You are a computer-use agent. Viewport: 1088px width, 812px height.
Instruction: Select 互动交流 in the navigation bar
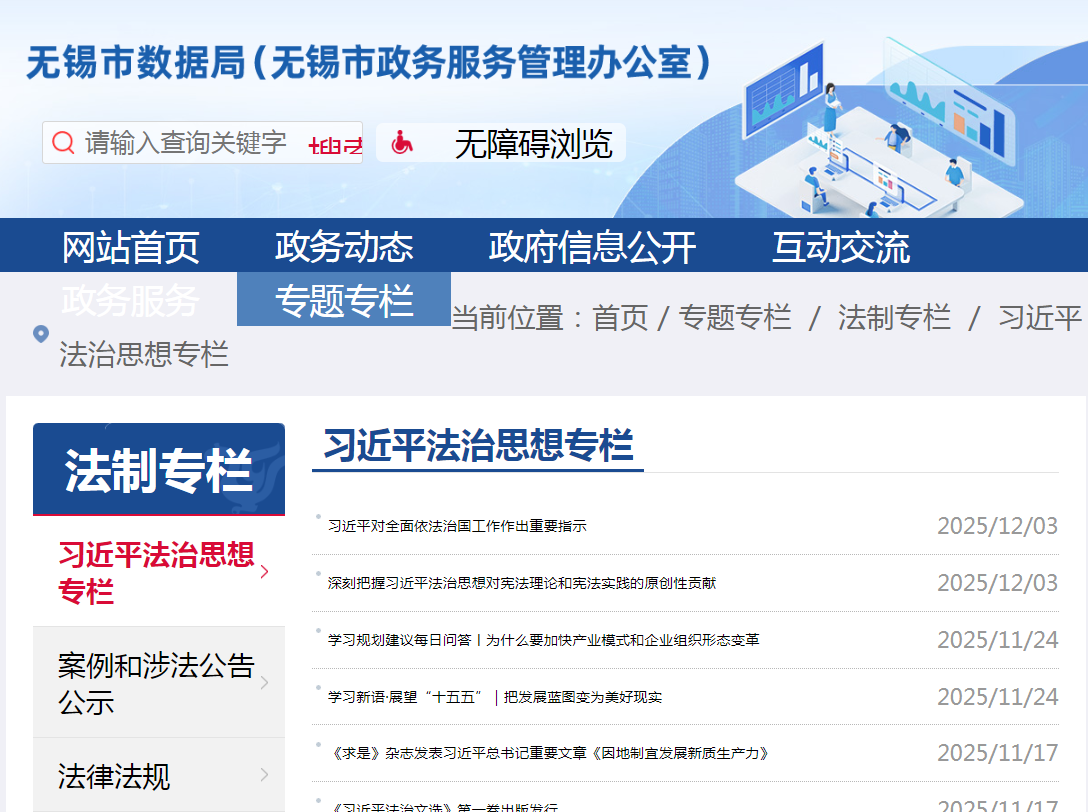[x=840, y=247]
